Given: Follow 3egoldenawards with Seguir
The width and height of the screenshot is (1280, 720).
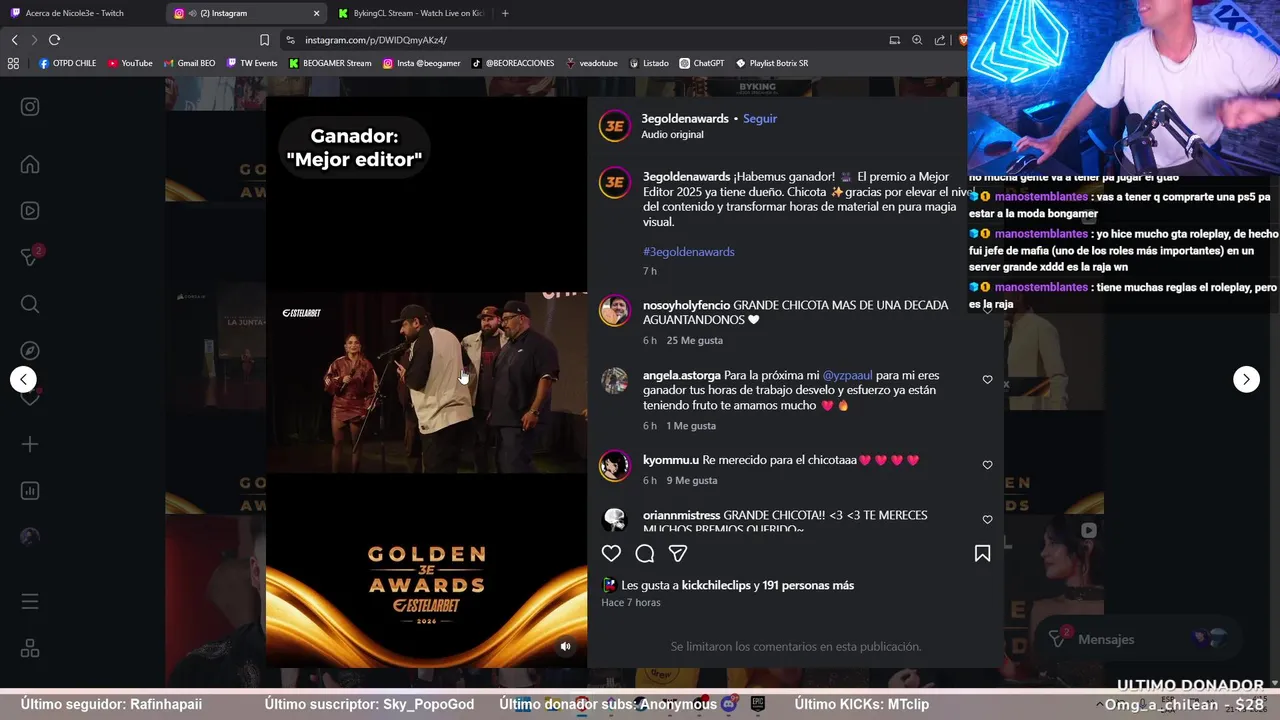Looking at the screenshot, I should 760,118.
